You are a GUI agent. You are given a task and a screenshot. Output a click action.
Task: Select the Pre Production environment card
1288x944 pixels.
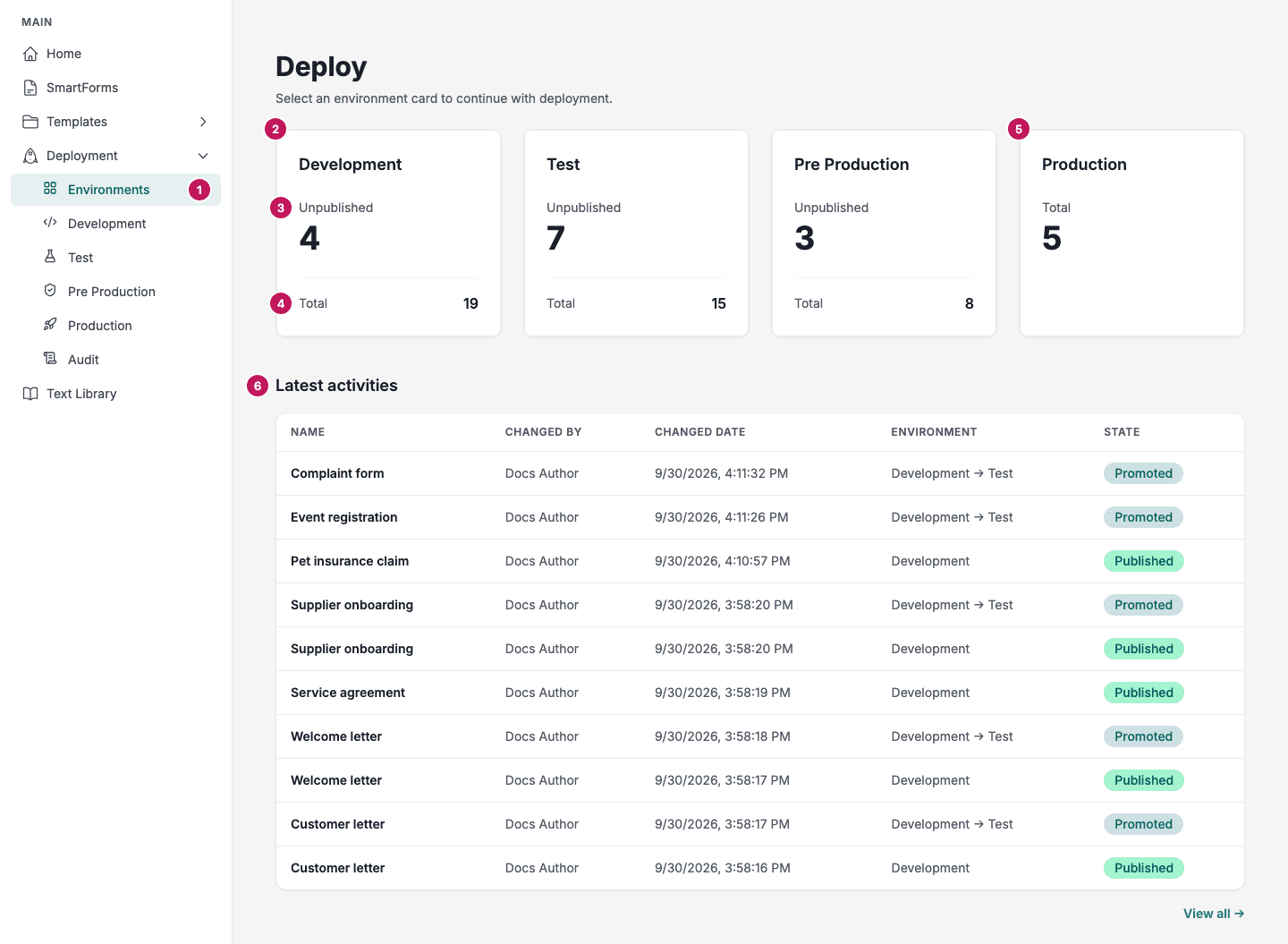click(884, 234)
